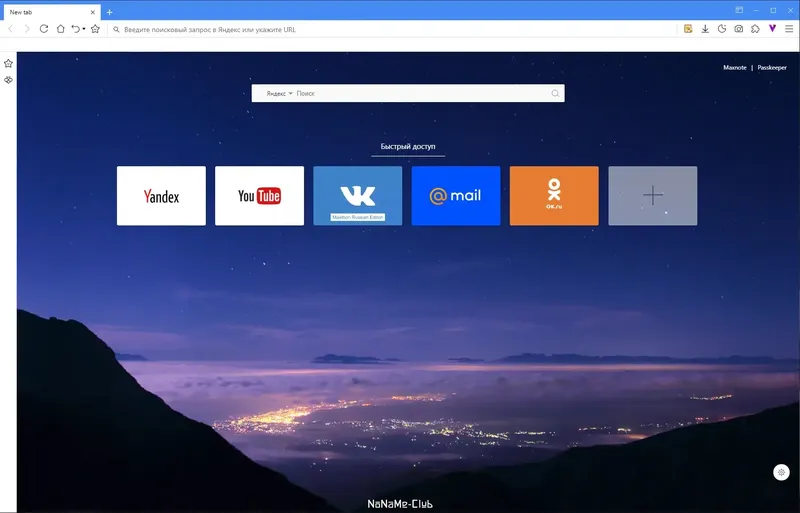Reload the page with refresh icon

point(44,29)
